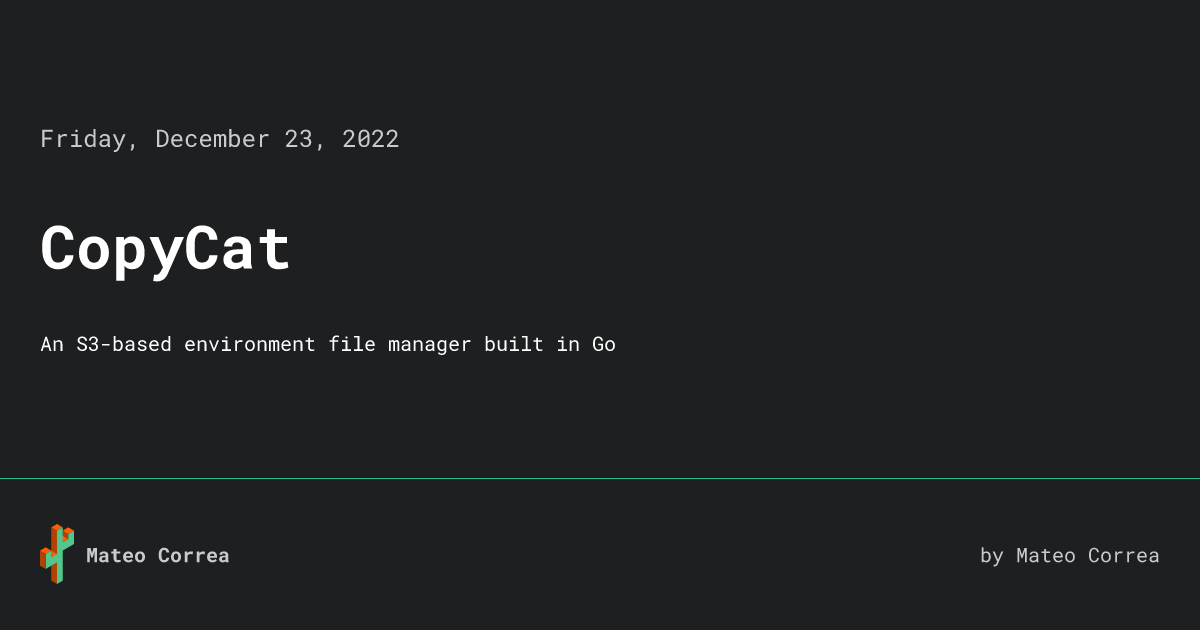Select the date 'Friday, December 23, 2022'
Screen dimensions: 1200x630
coord(219,139)
